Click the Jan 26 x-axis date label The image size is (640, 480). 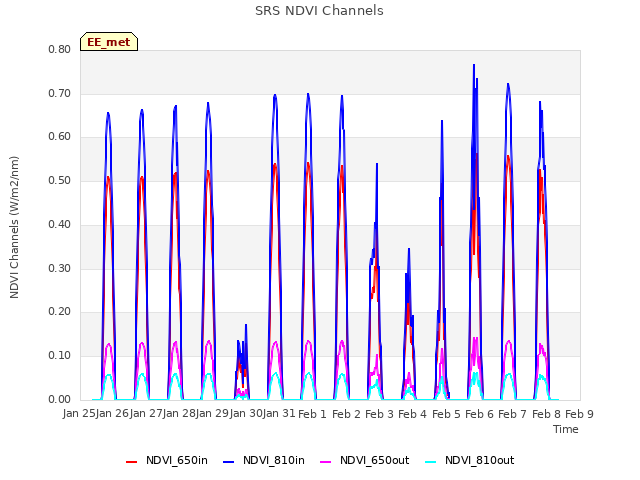(x=112, y=414)
